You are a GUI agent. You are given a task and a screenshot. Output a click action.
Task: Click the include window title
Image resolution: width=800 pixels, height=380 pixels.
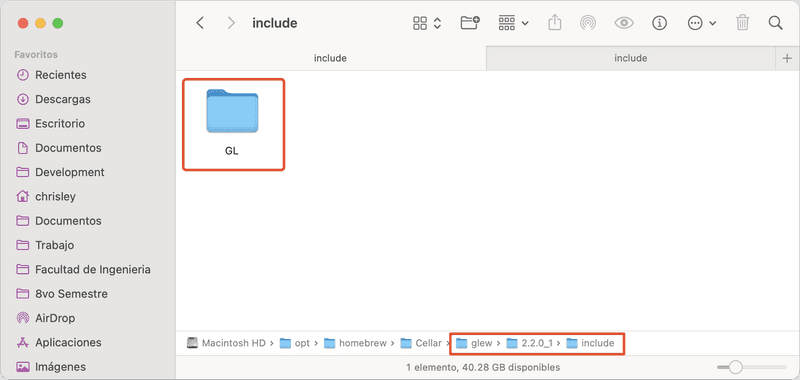[274, 23]
